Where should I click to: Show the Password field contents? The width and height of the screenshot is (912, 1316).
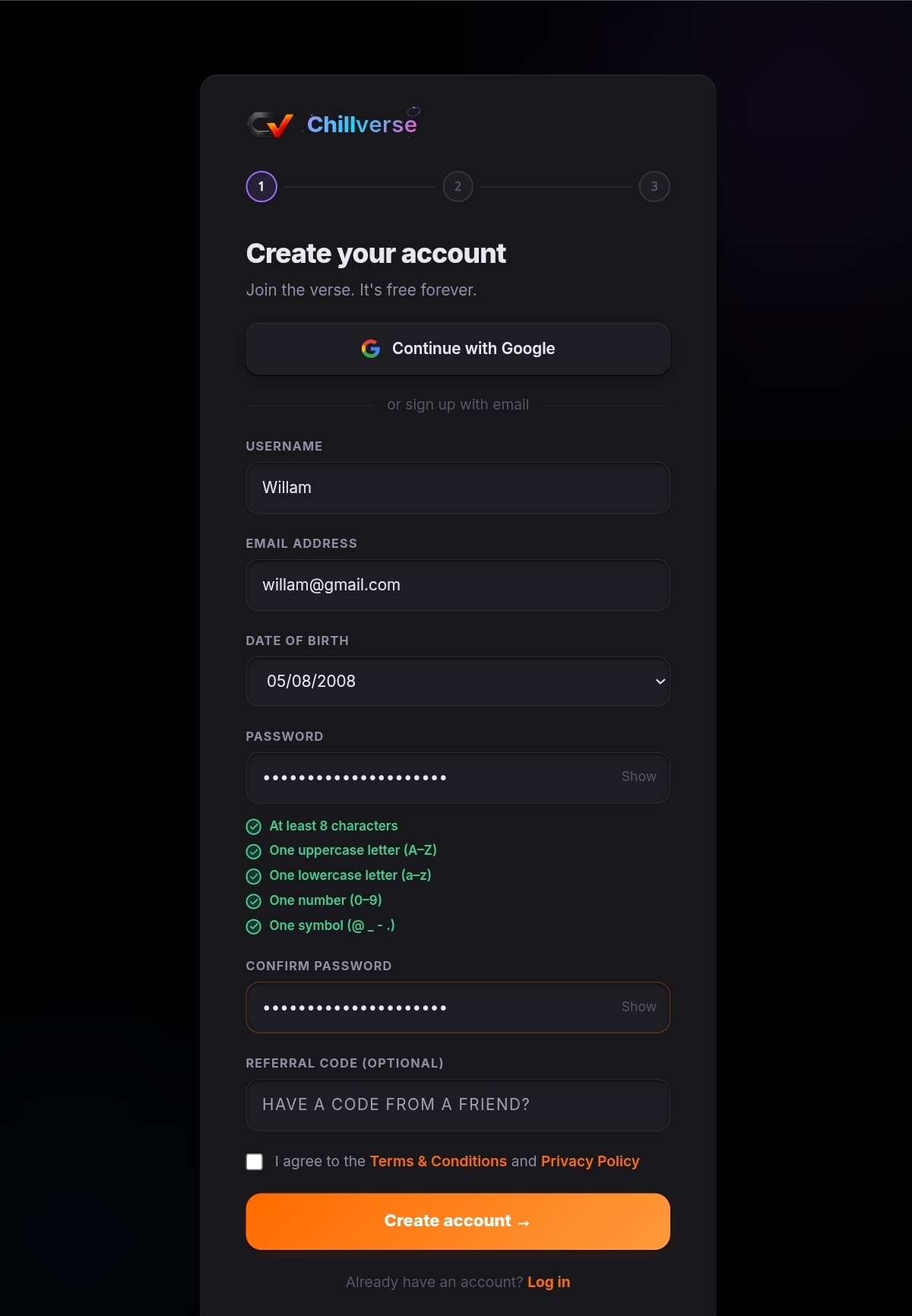point(638,777)
